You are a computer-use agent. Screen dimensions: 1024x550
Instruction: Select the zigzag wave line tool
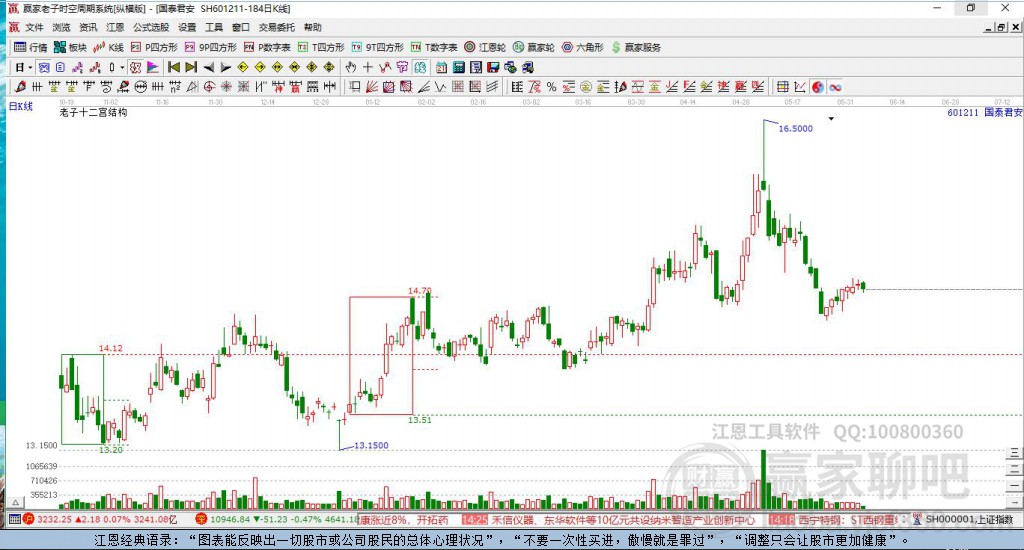pyautogui.click(x=441, y=86)
